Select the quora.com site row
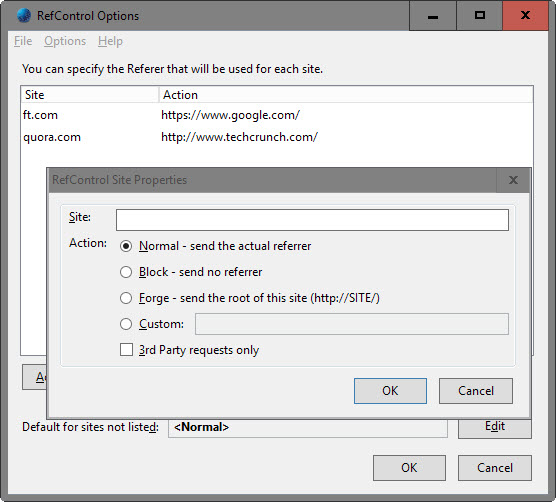This screenshot has height=502, width=556. [277, 137]
